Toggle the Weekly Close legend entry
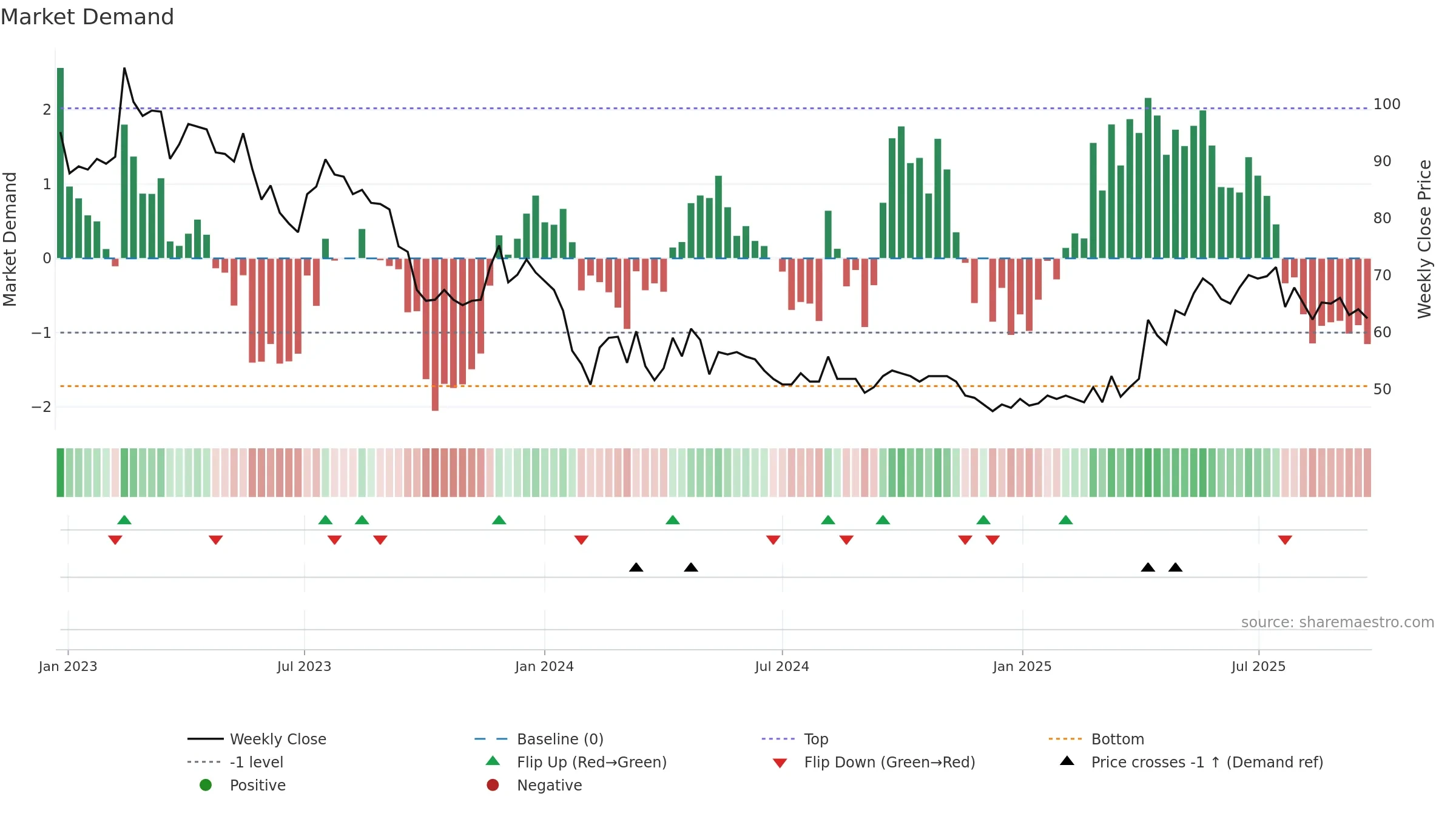This screenshot has height=819, width=1456. pos(257,739)
